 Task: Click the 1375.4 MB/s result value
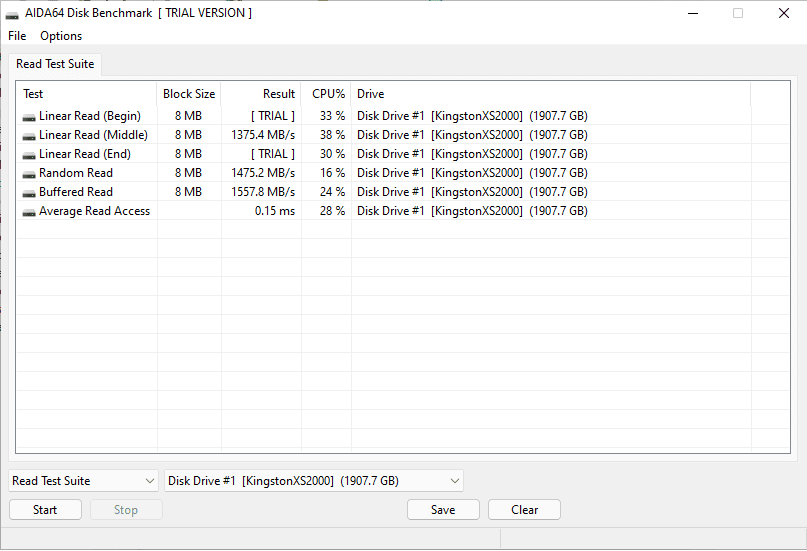coord(263,135)
